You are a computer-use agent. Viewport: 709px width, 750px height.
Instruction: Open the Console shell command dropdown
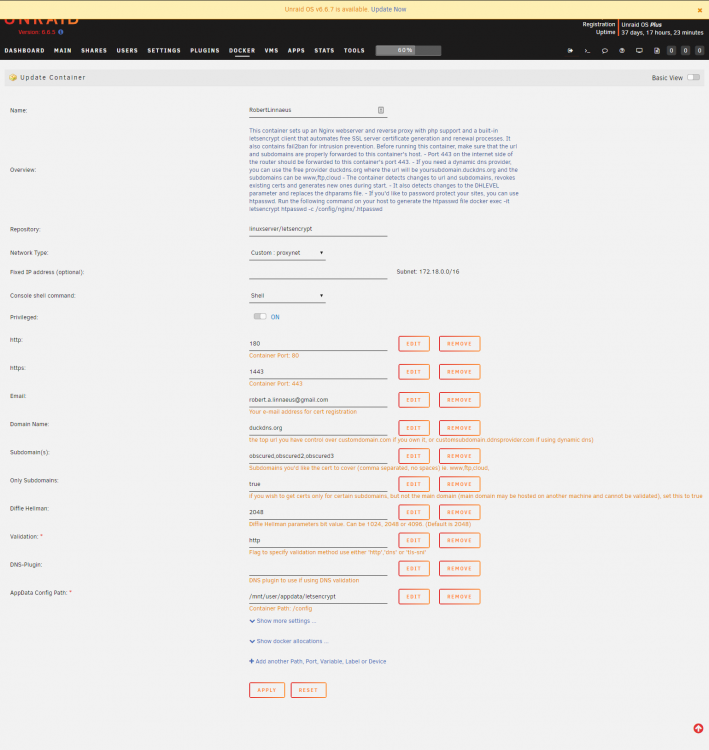287,296
